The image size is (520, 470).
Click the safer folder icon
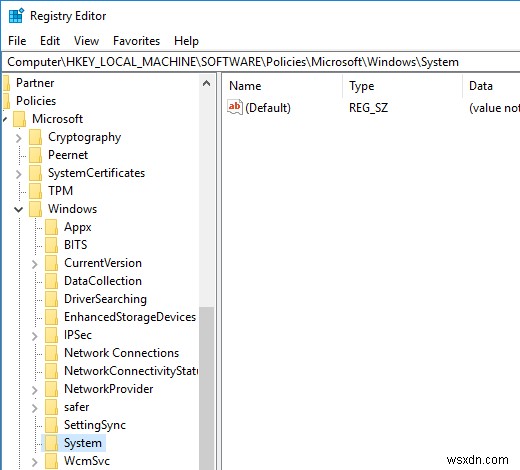coord(51,407)
